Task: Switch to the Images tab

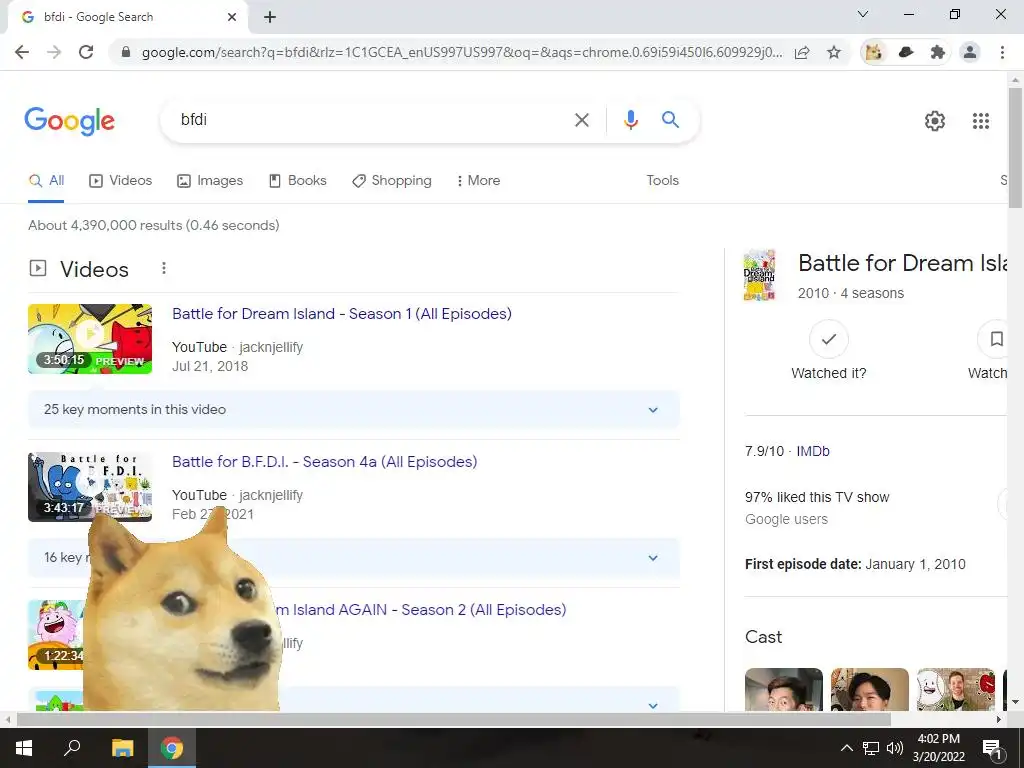Action: coord(210,180)
